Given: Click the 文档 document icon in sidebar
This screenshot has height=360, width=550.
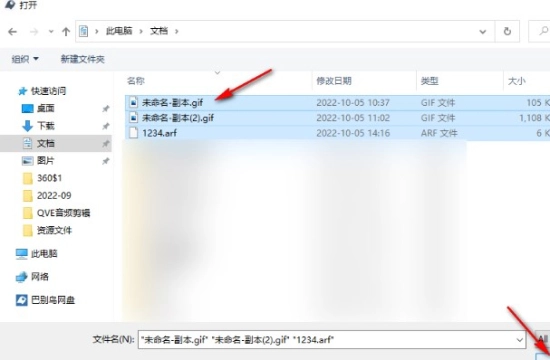Looking at the screenshot, I should pos(27,143).
